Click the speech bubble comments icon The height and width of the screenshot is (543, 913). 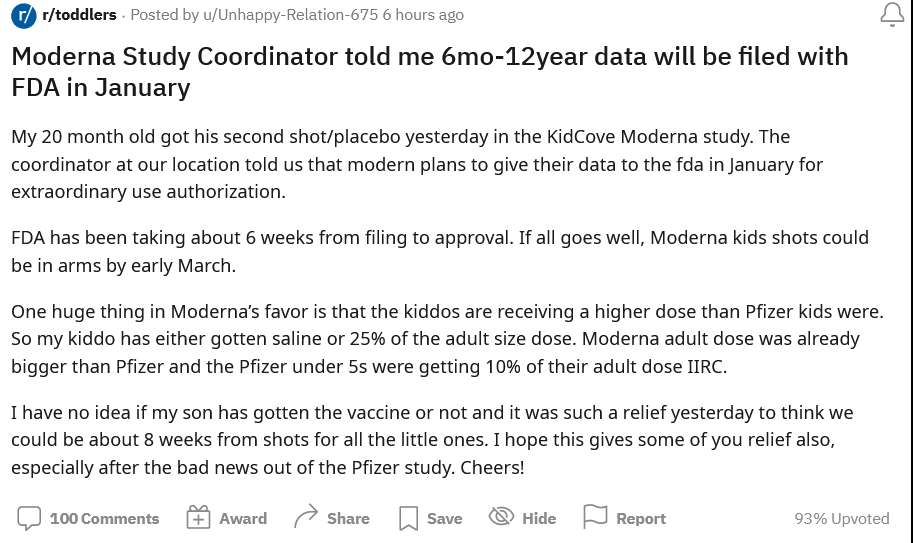29,518
